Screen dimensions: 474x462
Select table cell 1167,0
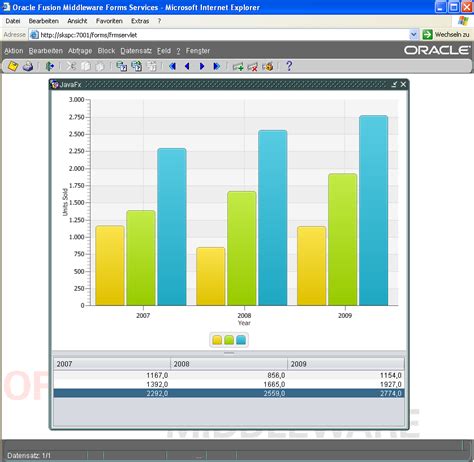pos(112,375)
